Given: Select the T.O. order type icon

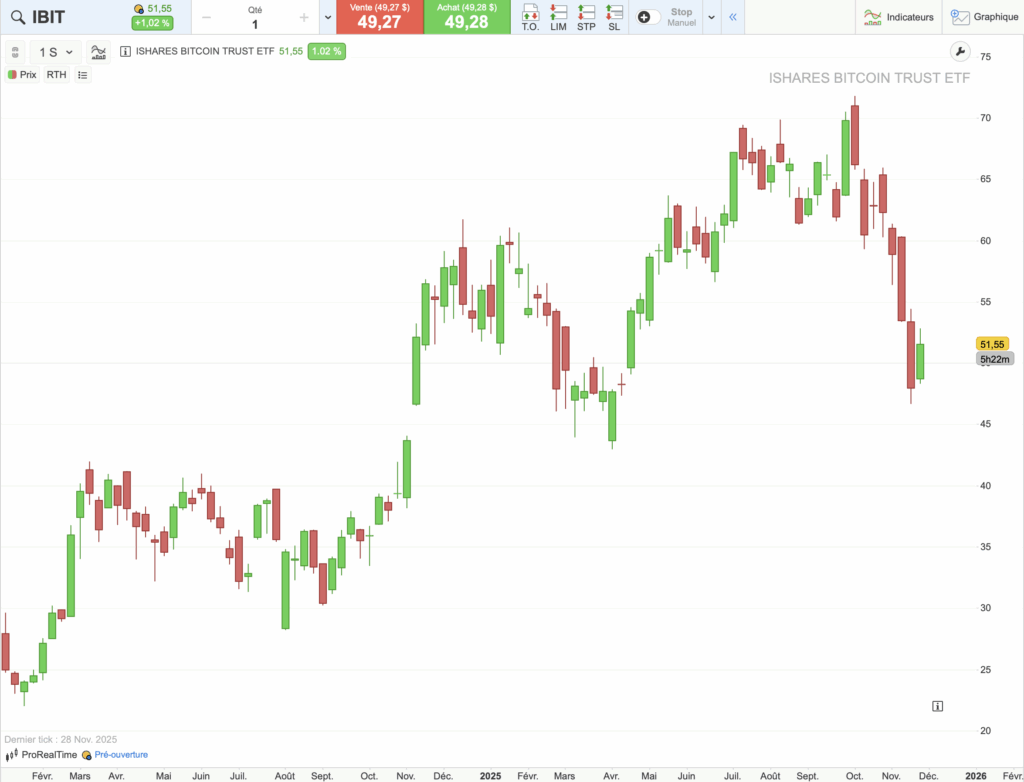Looking at the screenshot, I should [529, 17].
